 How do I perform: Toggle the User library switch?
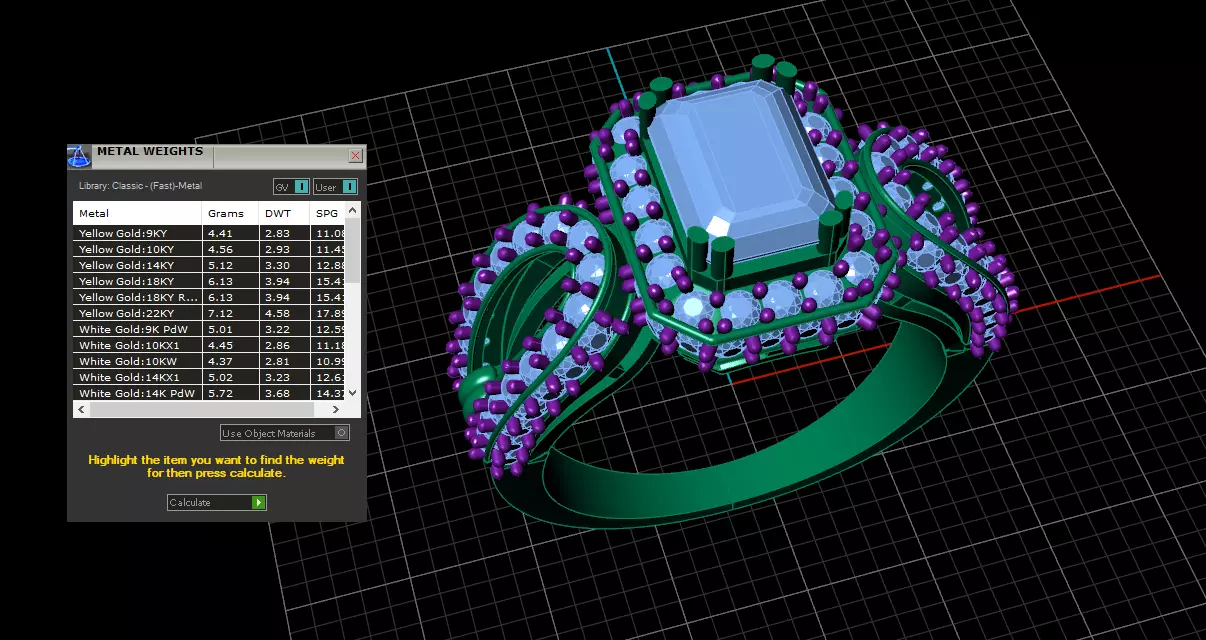[335, 186]
